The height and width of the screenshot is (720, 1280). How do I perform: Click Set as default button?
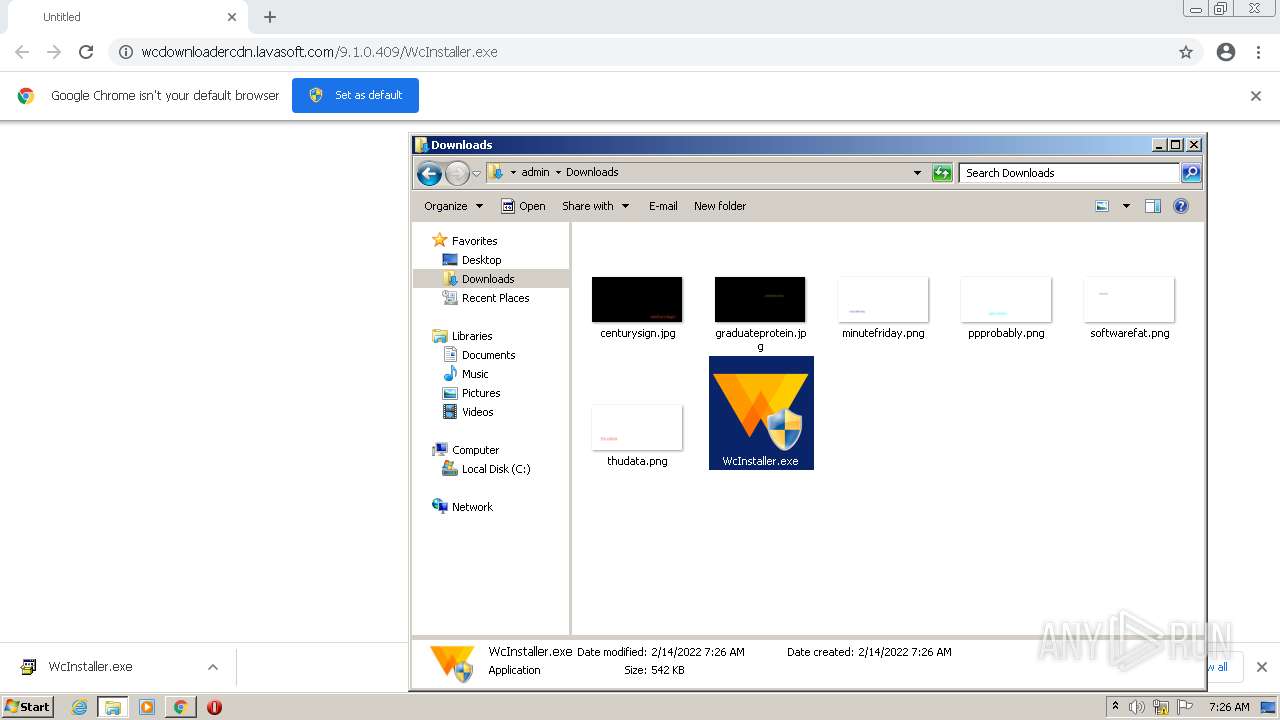(x=355, y=95)
